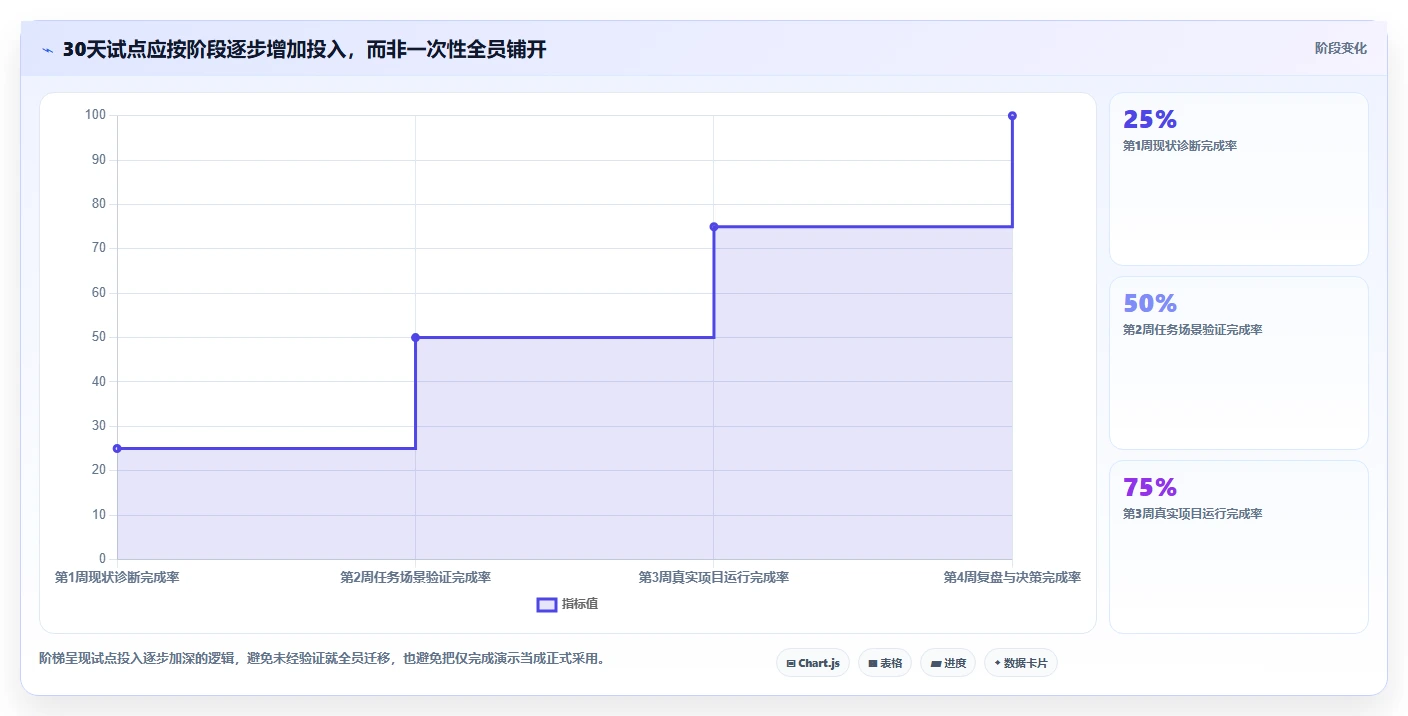Viewport: 1408px width, 716px height.
Task: Select the 50% metric card value
Action: click(1150, 304)
